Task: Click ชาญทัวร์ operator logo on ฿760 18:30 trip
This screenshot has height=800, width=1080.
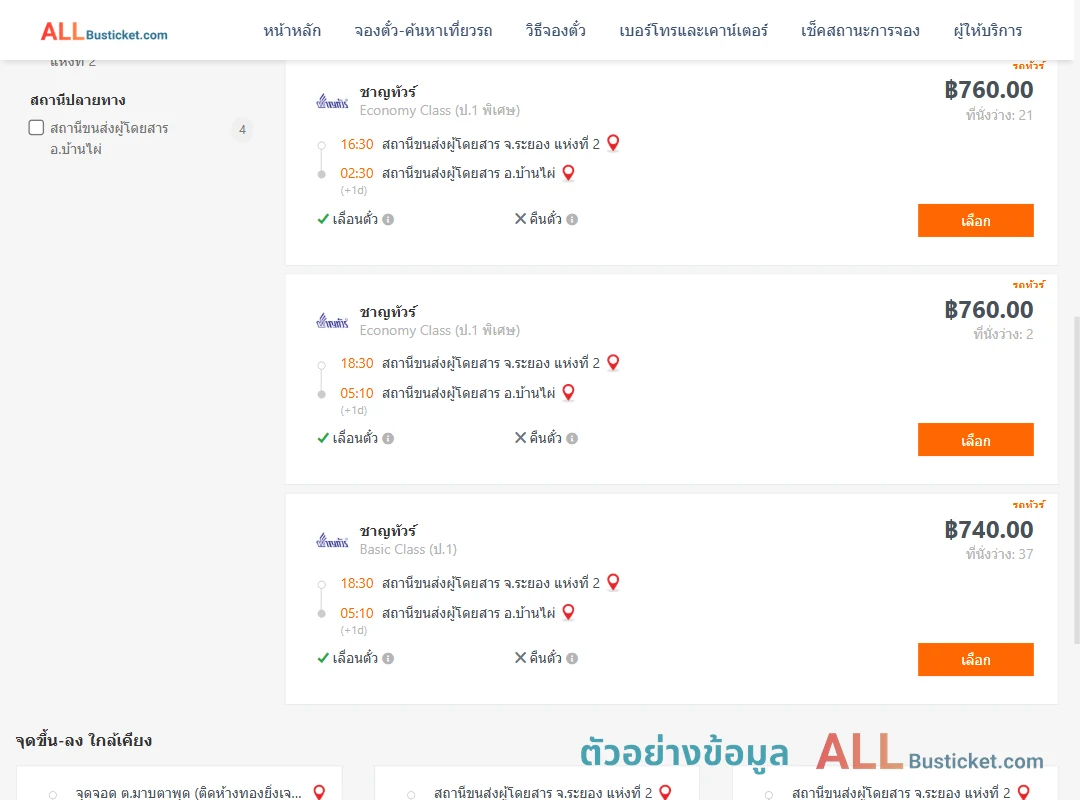Action: 332,321
